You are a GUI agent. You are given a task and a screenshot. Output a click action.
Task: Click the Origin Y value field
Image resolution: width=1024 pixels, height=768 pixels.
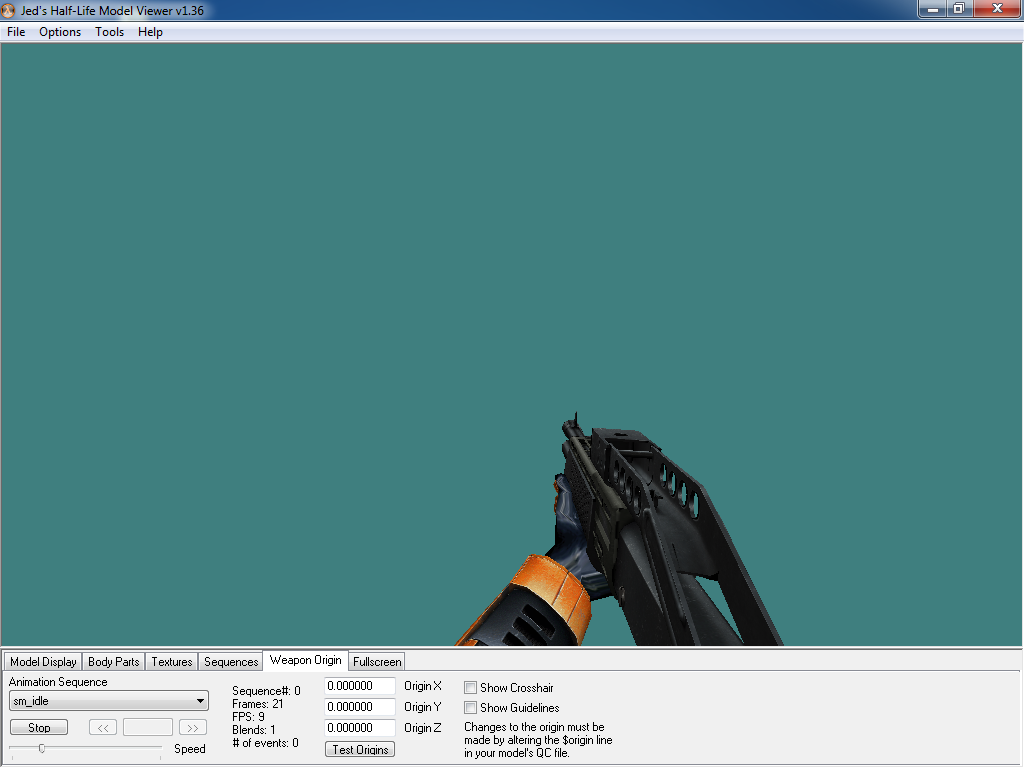pyautogui.click(x=360, y=707)
